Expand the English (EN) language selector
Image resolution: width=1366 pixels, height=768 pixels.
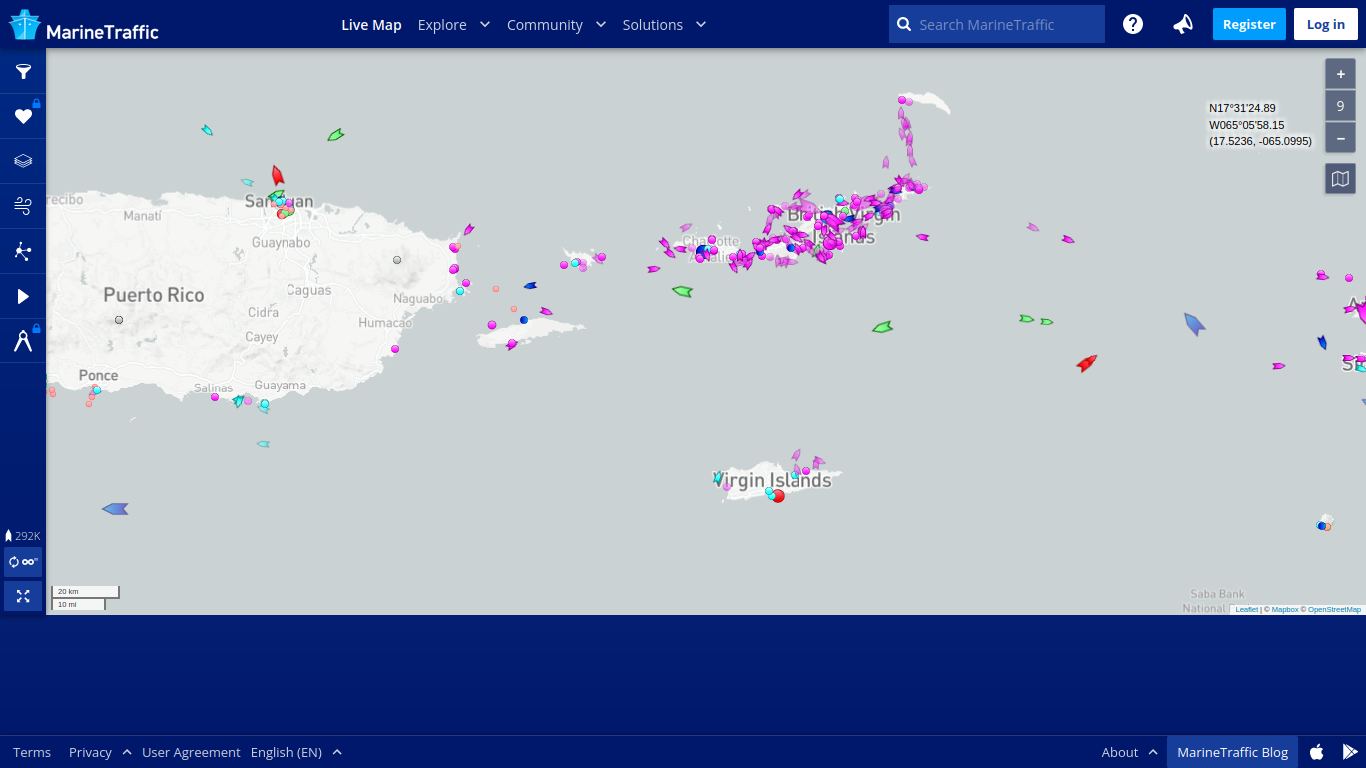pos(296,752)
